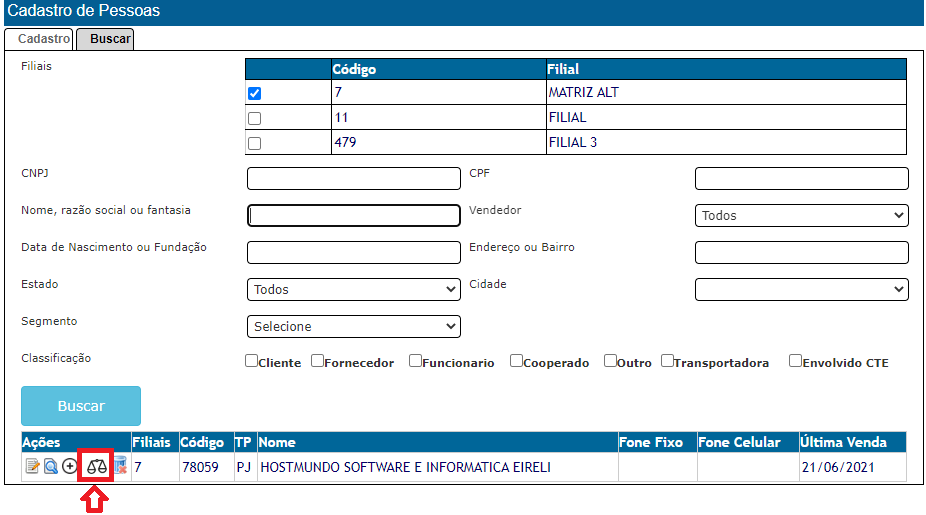
Task: Tick the Envolvido CTE checkbox
Action: 796,361
